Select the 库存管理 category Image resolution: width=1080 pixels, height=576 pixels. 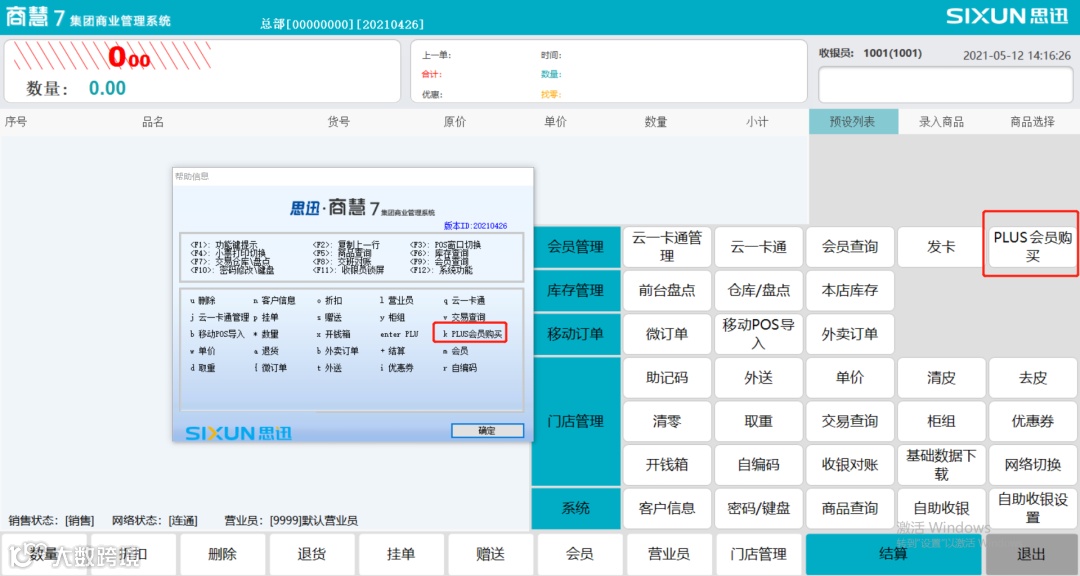[576, 290]
